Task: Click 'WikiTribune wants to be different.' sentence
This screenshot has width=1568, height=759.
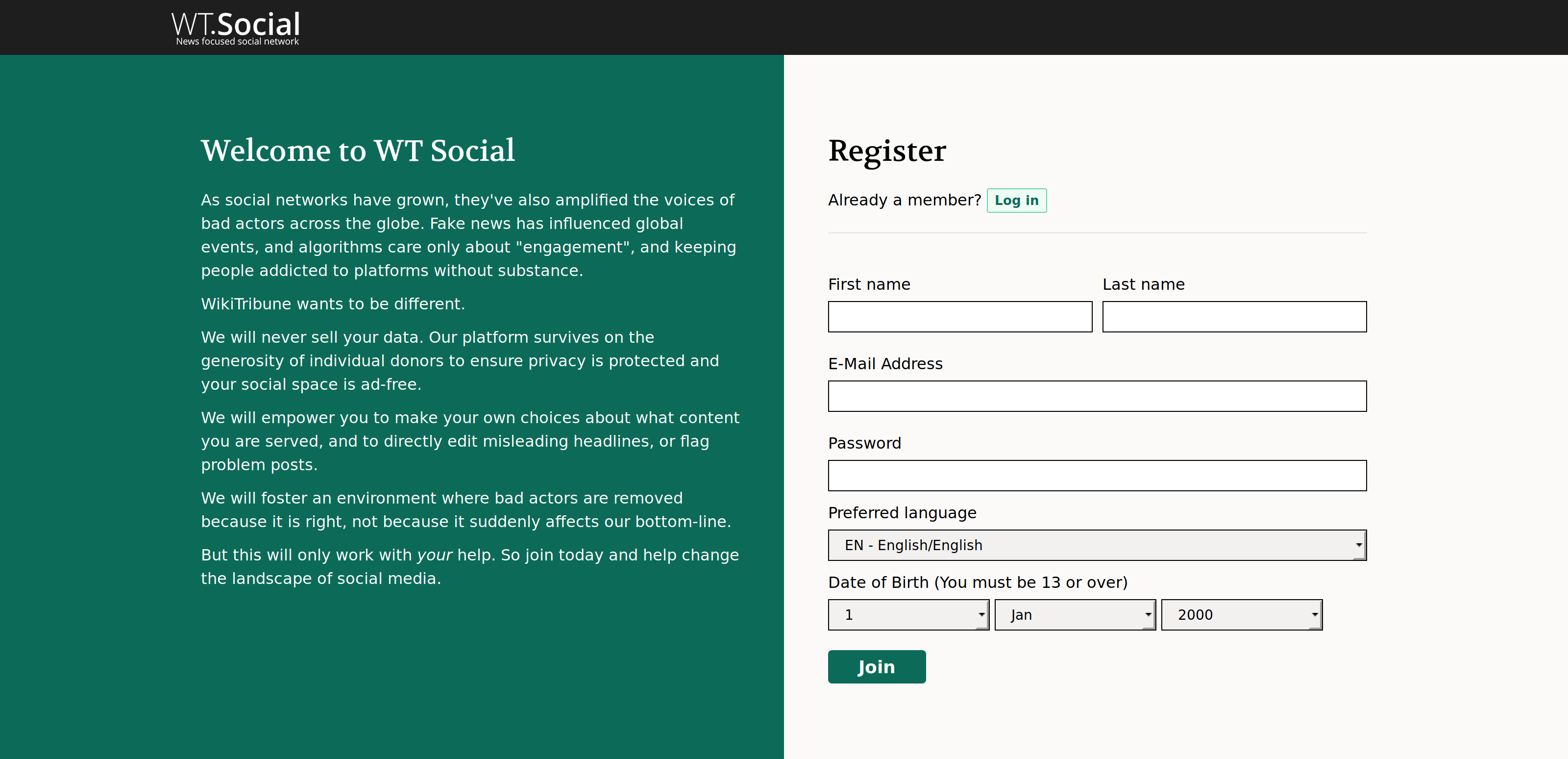Action: click(333, 304)
